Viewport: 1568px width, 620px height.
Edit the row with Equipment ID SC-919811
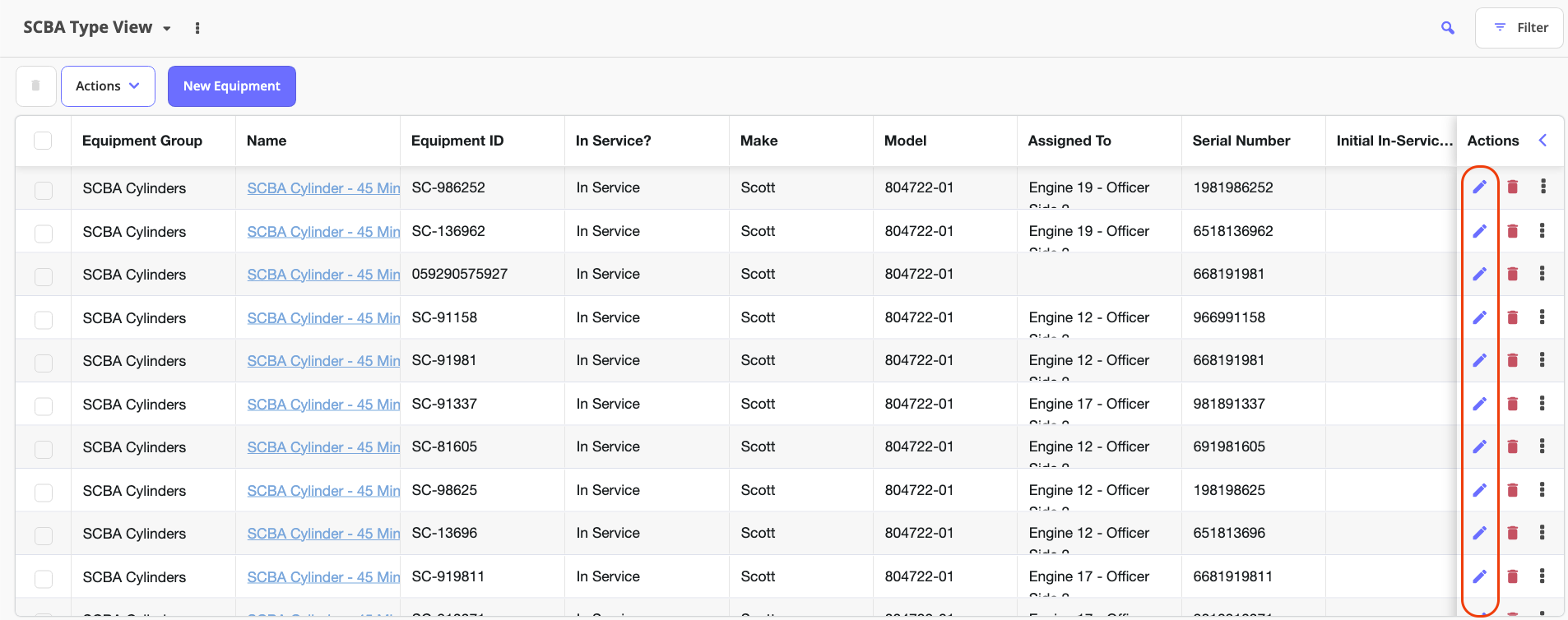1479,576
